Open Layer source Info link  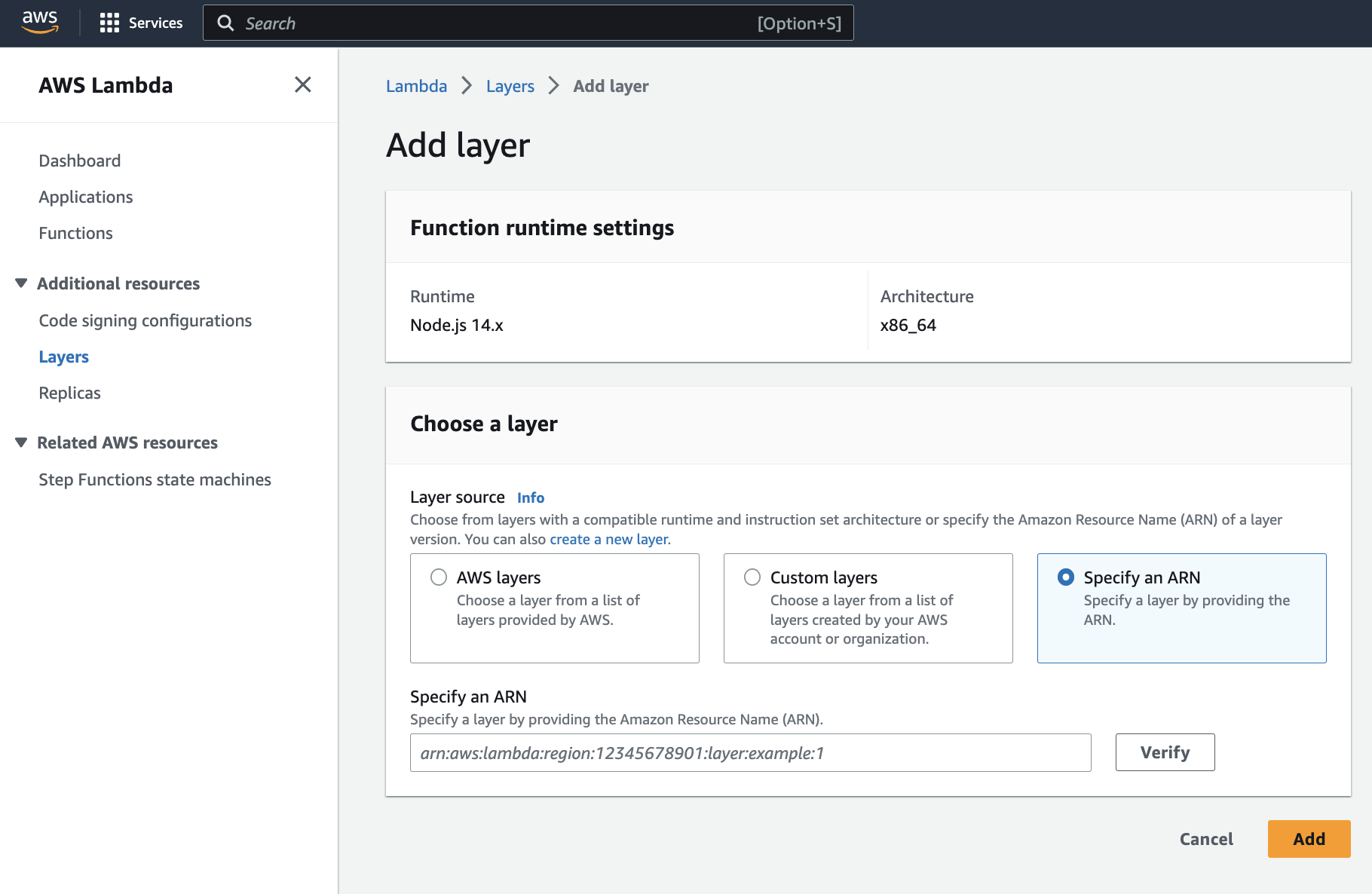[x=531, y=498]
